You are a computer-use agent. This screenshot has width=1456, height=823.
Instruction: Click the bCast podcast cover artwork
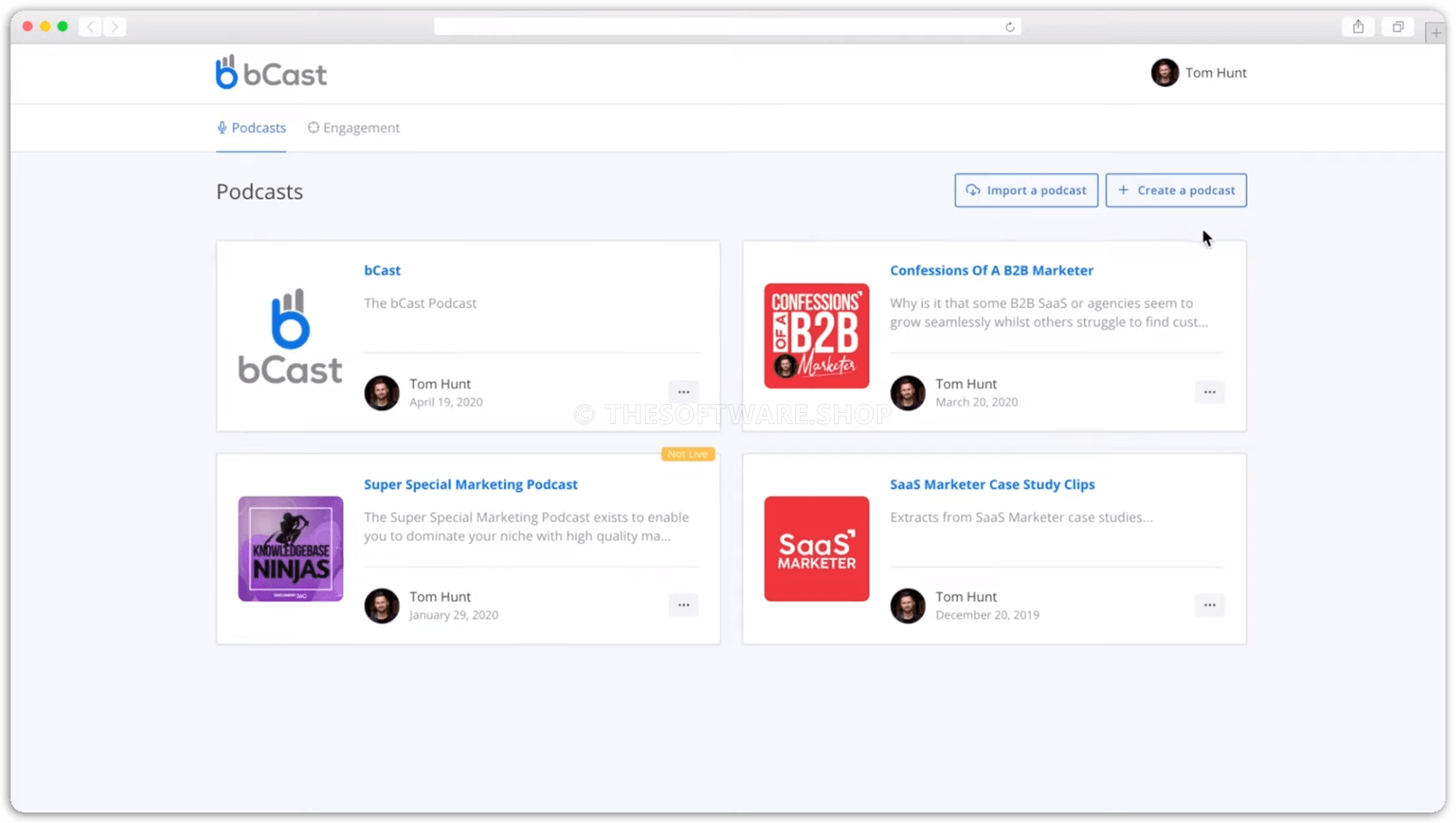coord(290,335)
